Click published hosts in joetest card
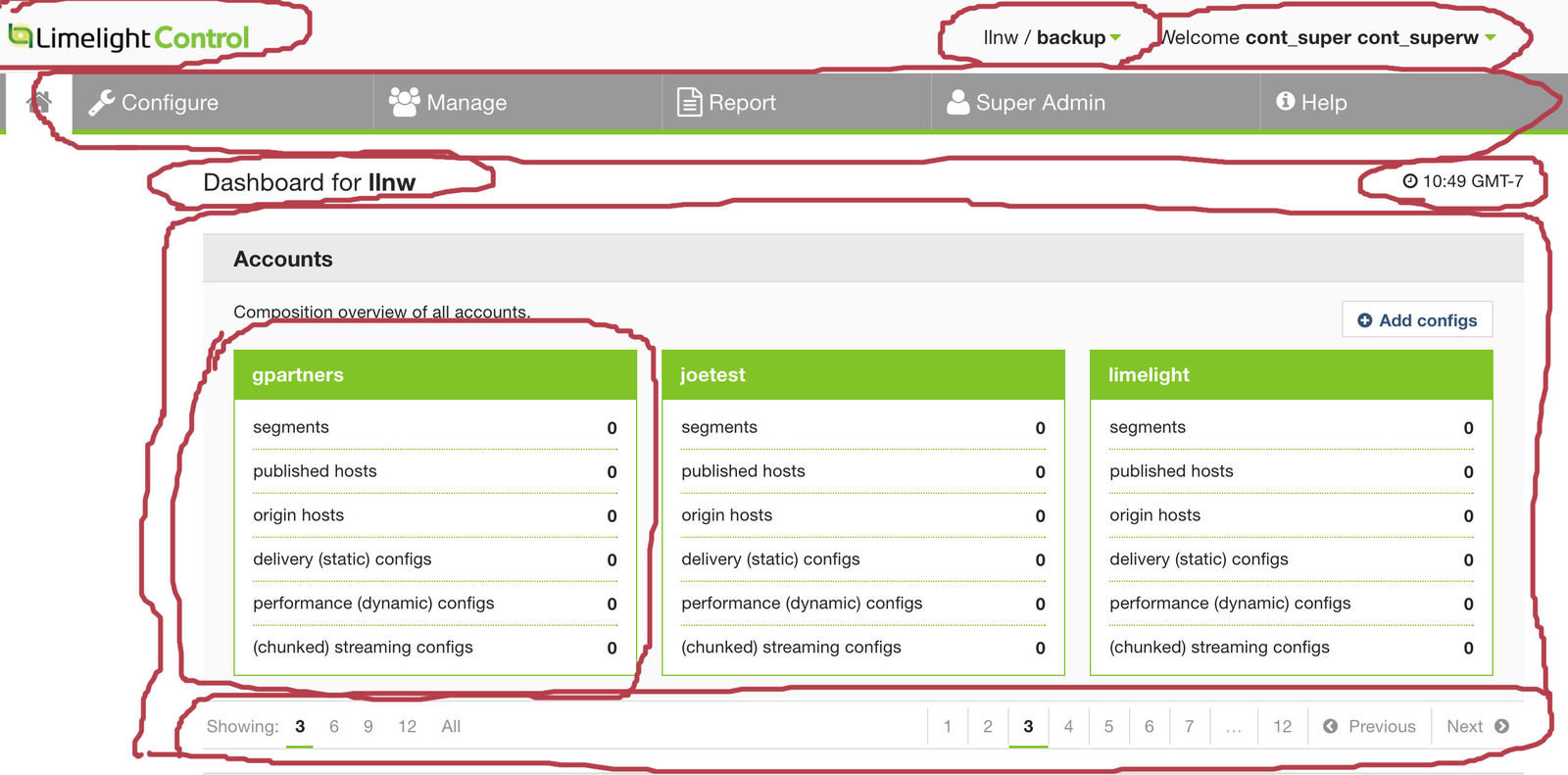The height and width of the screenshot is (775, 1568). 863,471
